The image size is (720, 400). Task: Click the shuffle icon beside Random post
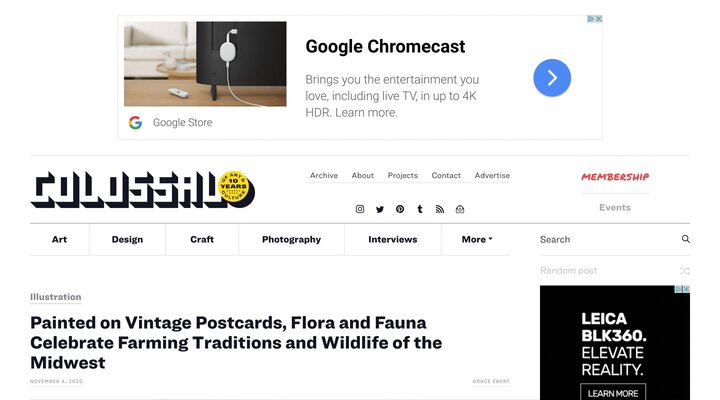click(685, 271)
